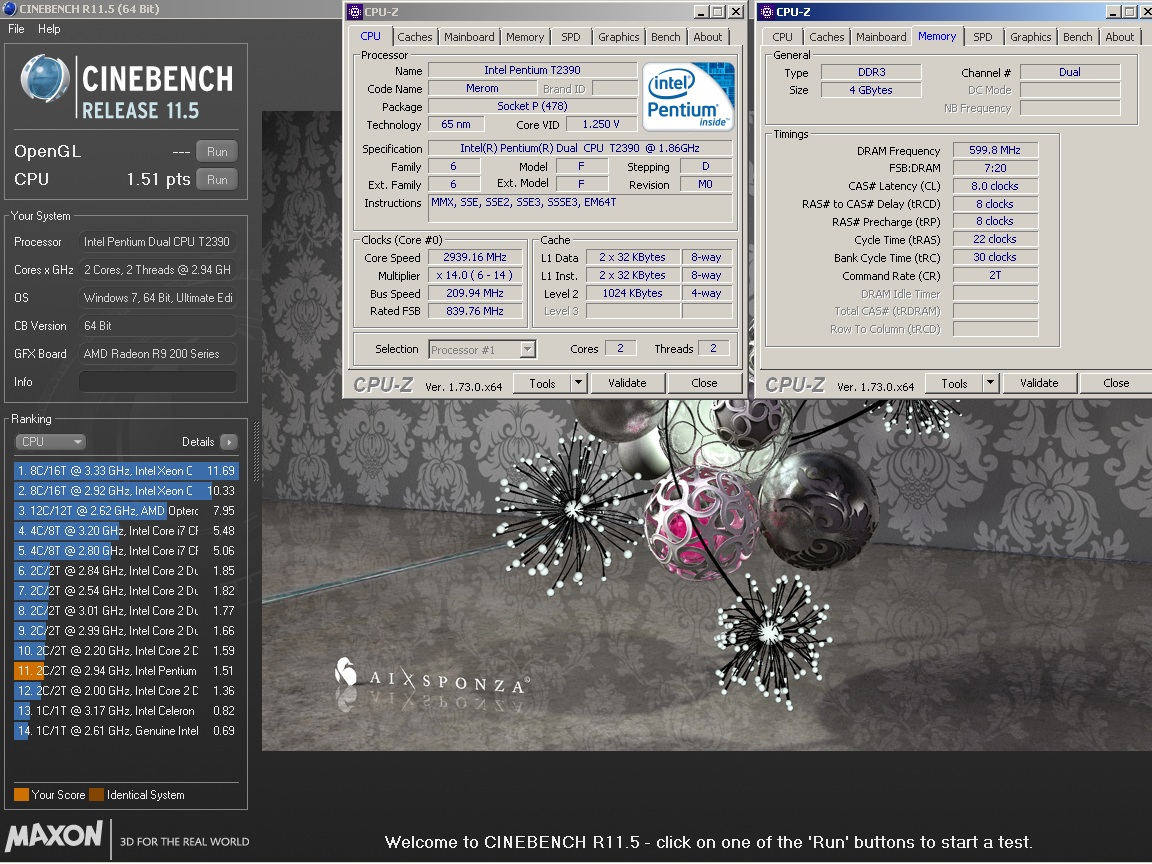
Task: Open the File menu in Cinebench
Action: 16,29
